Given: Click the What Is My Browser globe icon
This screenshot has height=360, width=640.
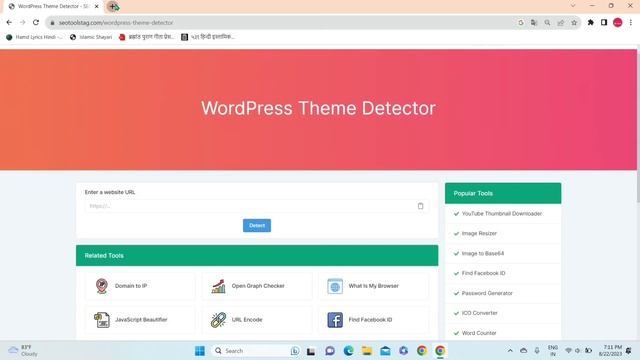Looking at the screenshot, I should pos(335,286).
